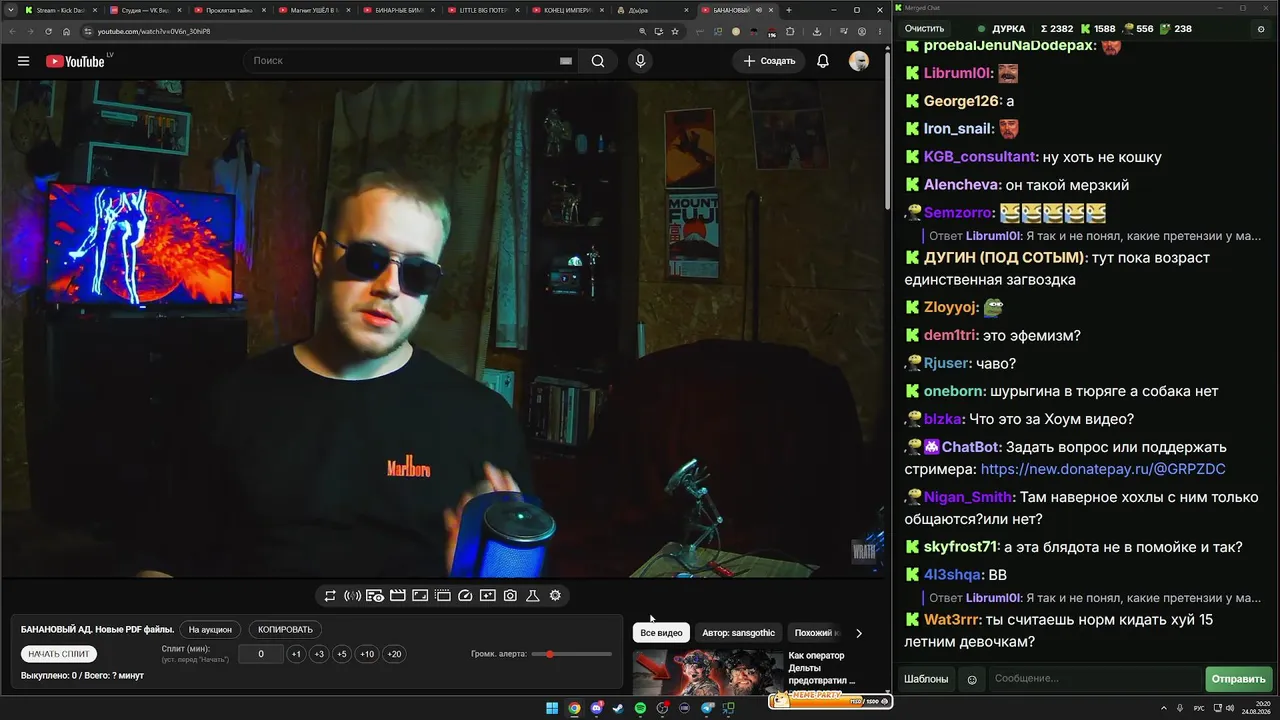This screenshot has height=720, width=1280.
Task: Click the Создать create button
Action: point(769,61)
